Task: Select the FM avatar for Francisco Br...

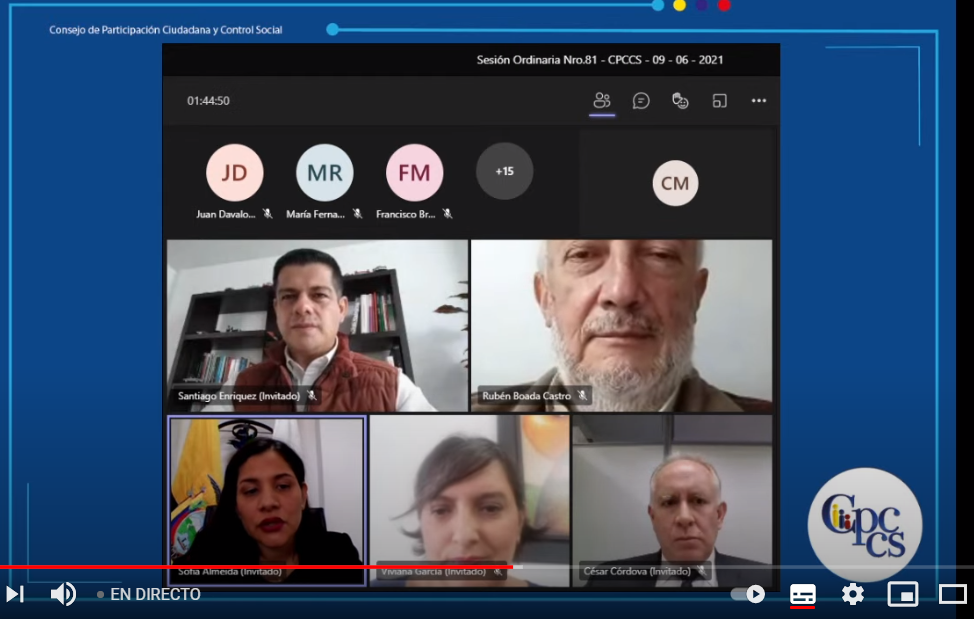Action: 414,172
